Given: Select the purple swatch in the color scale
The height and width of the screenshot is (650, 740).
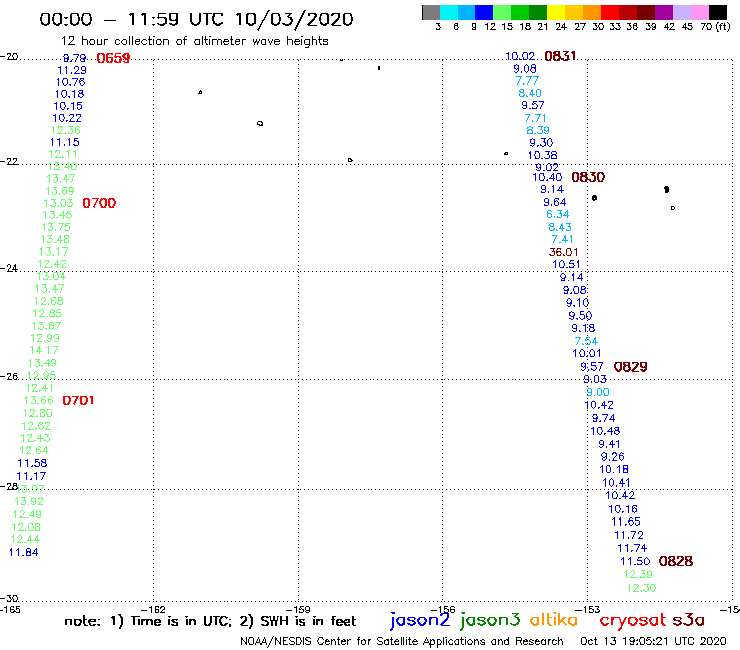Looking at the screenshot, I should point(664,12).
